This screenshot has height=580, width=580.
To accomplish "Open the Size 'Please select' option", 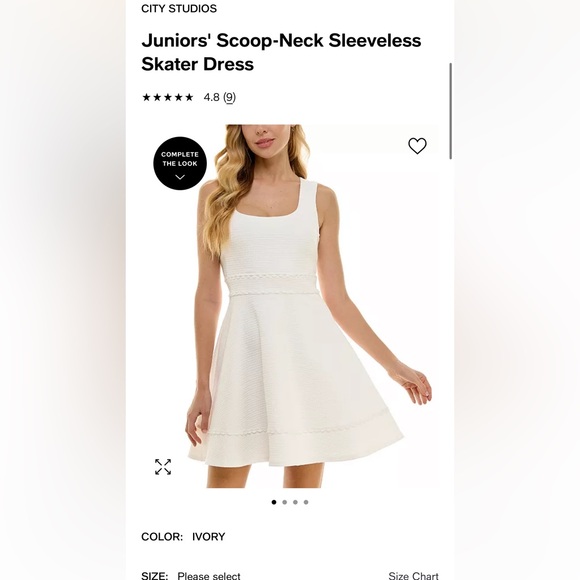I will 209,576.
